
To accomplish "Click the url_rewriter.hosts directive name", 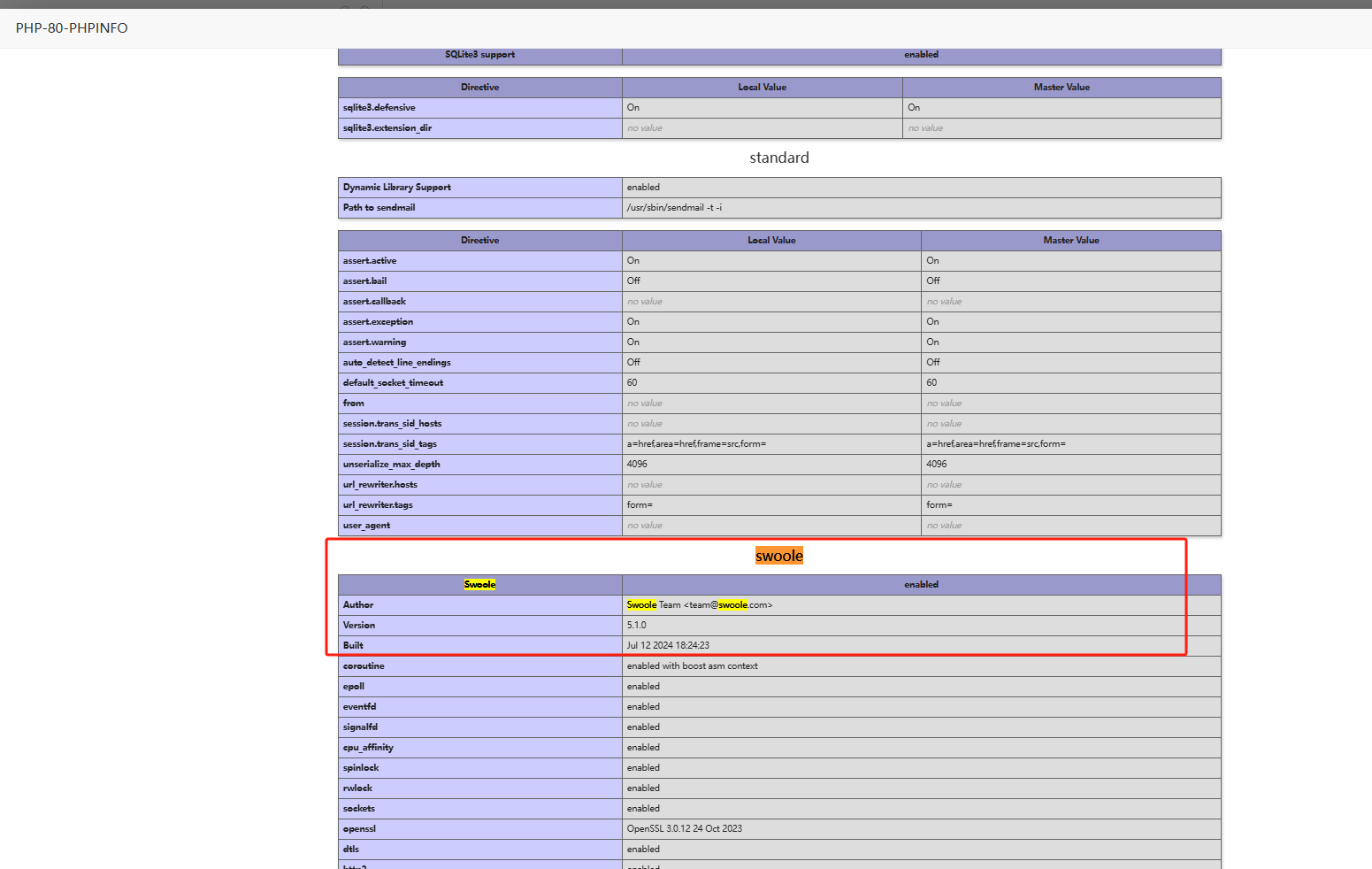I will coord(380,485).
